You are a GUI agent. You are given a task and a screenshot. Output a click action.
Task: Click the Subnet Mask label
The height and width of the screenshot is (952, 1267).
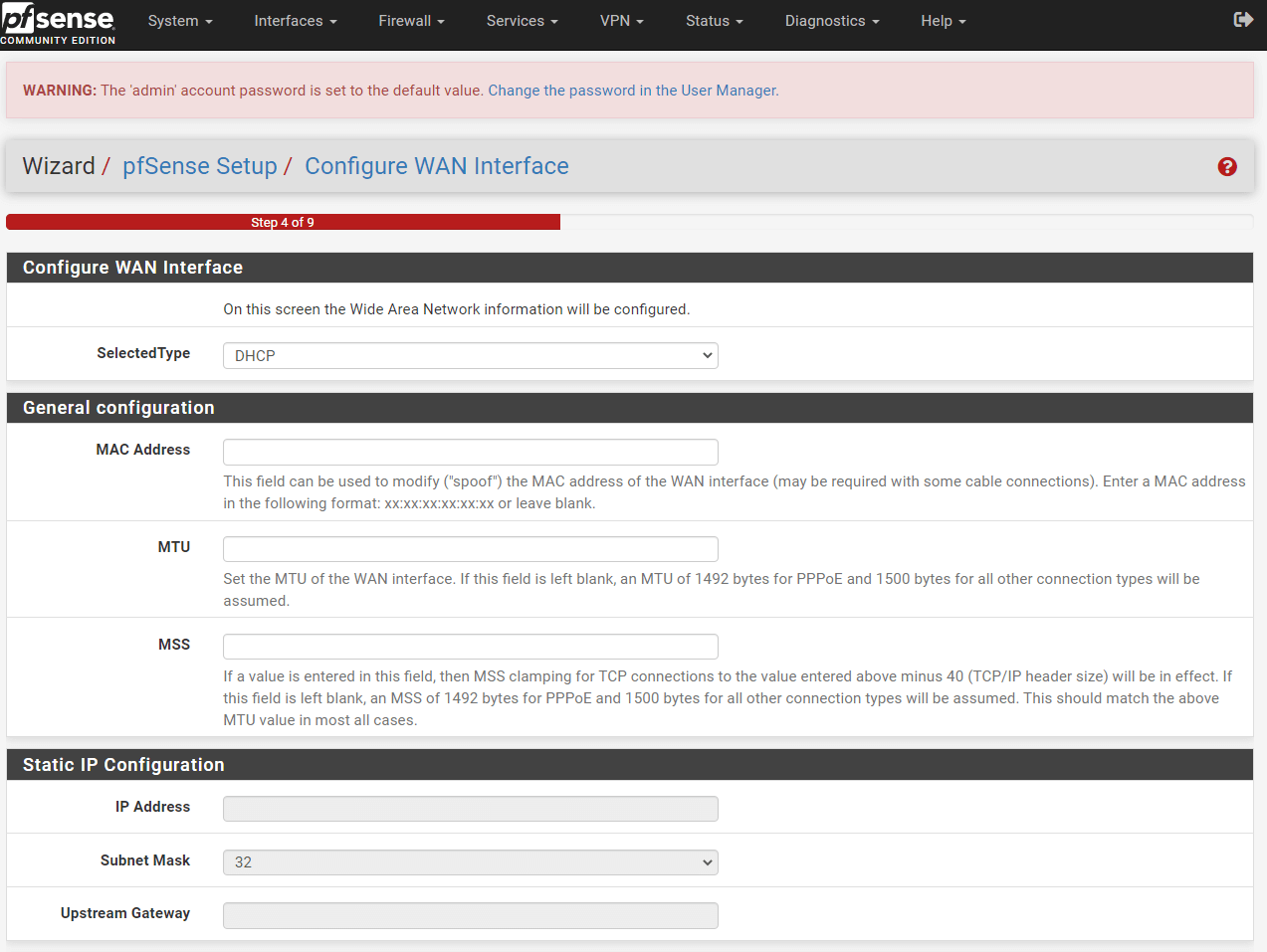(x=145, y=860)
